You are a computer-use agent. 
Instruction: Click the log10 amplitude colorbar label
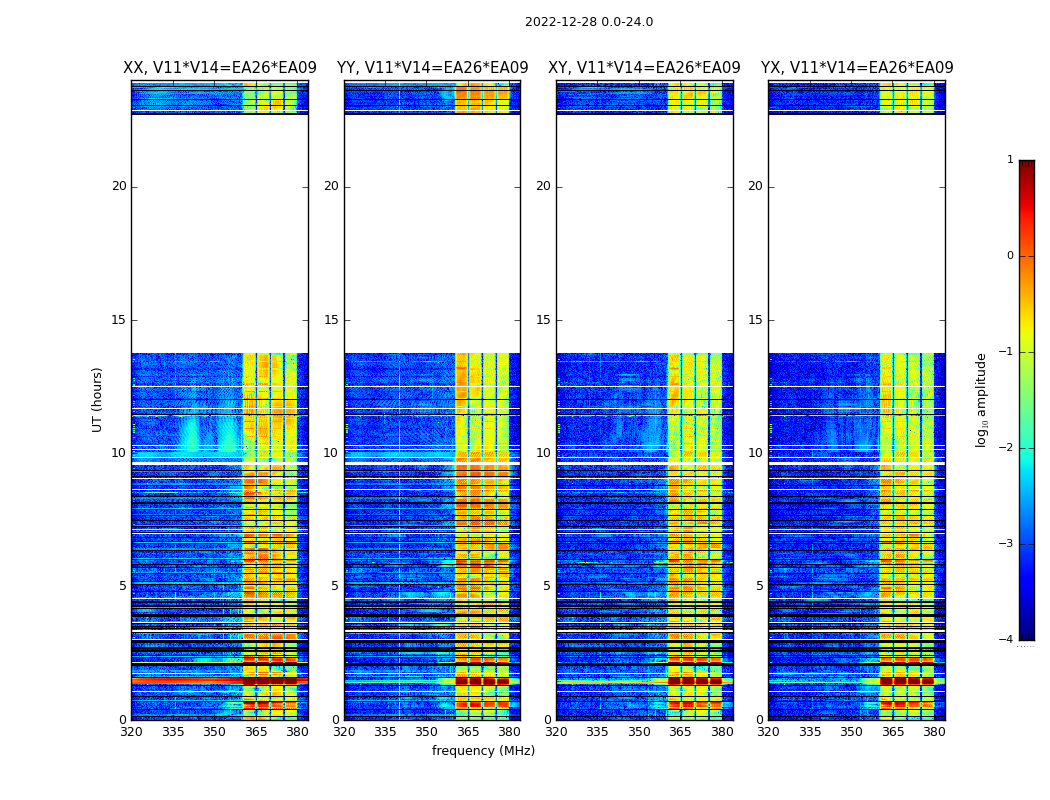pos(982,399)
